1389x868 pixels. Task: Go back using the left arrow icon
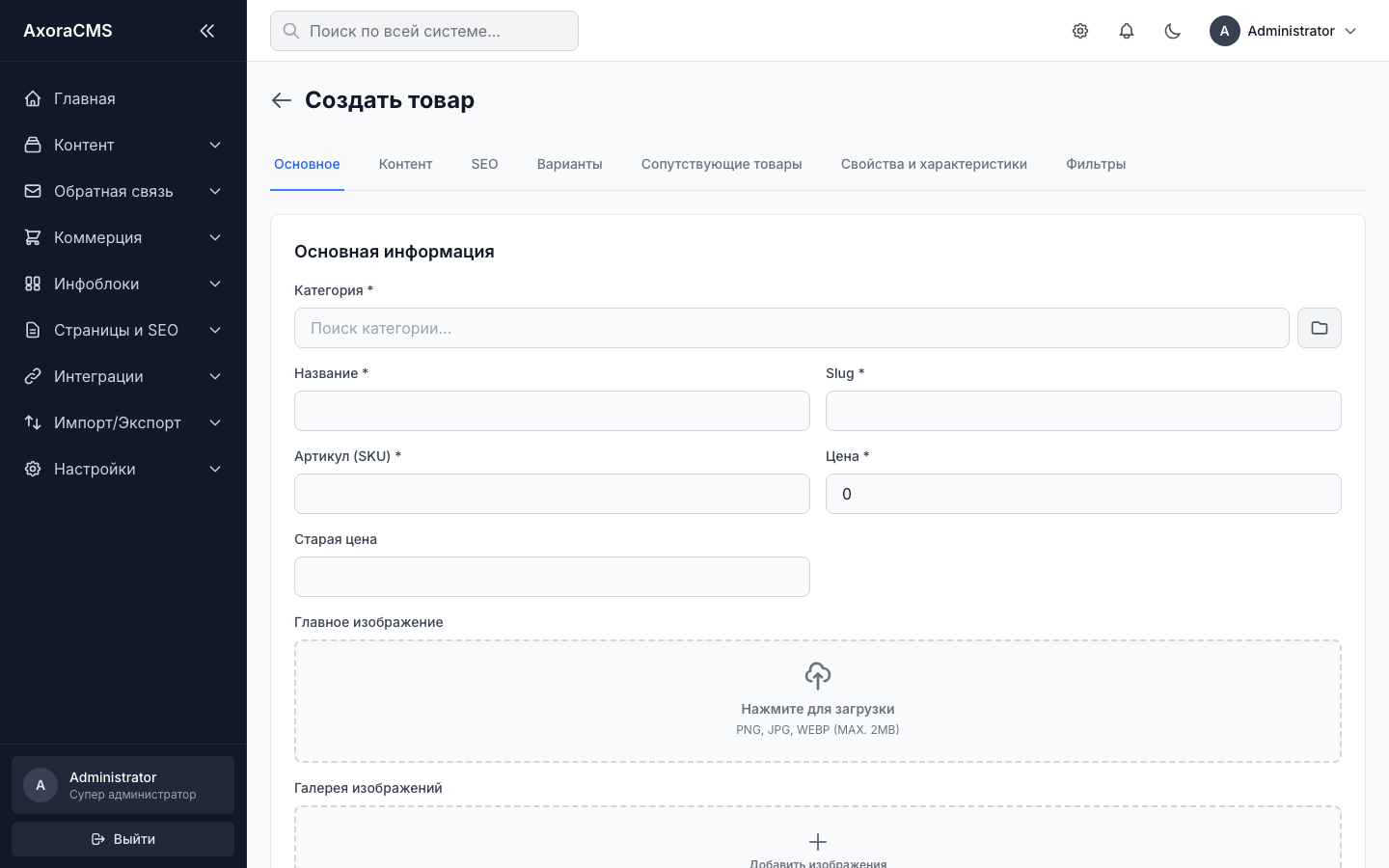click(x=282, y=100)
